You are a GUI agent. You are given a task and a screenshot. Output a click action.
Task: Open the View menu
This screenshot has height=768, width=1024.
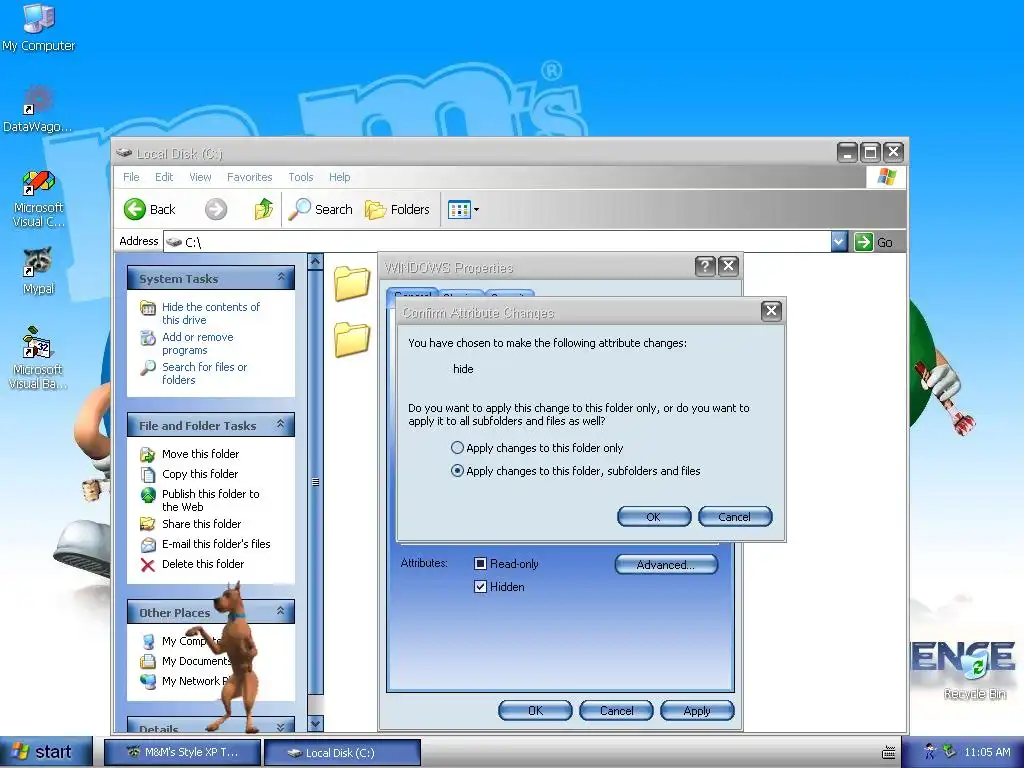(x=200, y=177)
